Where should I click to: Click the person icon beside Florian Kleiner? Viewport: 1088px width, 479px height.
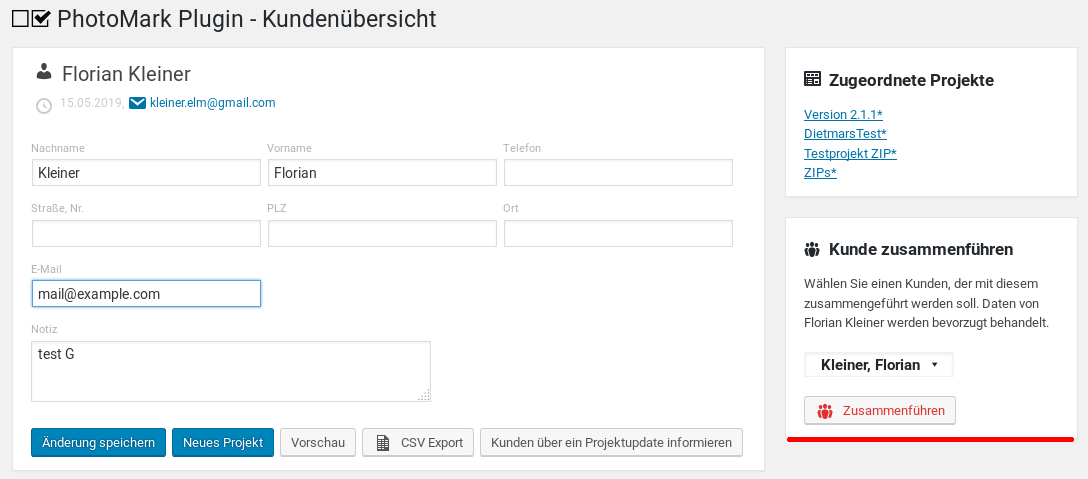point(43,72)
